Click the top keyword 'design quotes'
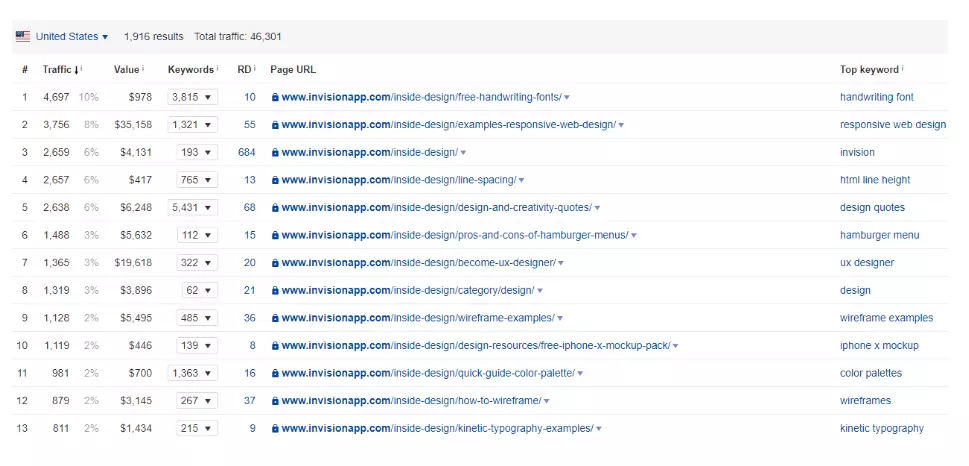The image size is (969, 466). point(872,208)
